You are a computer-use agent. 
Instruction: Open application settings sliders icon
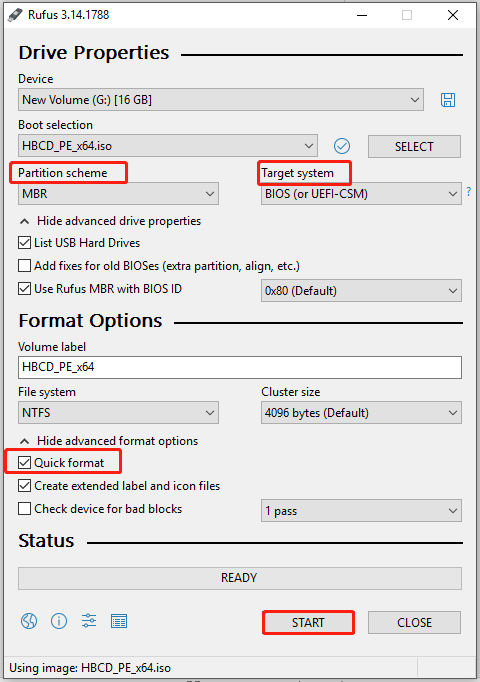89,621
